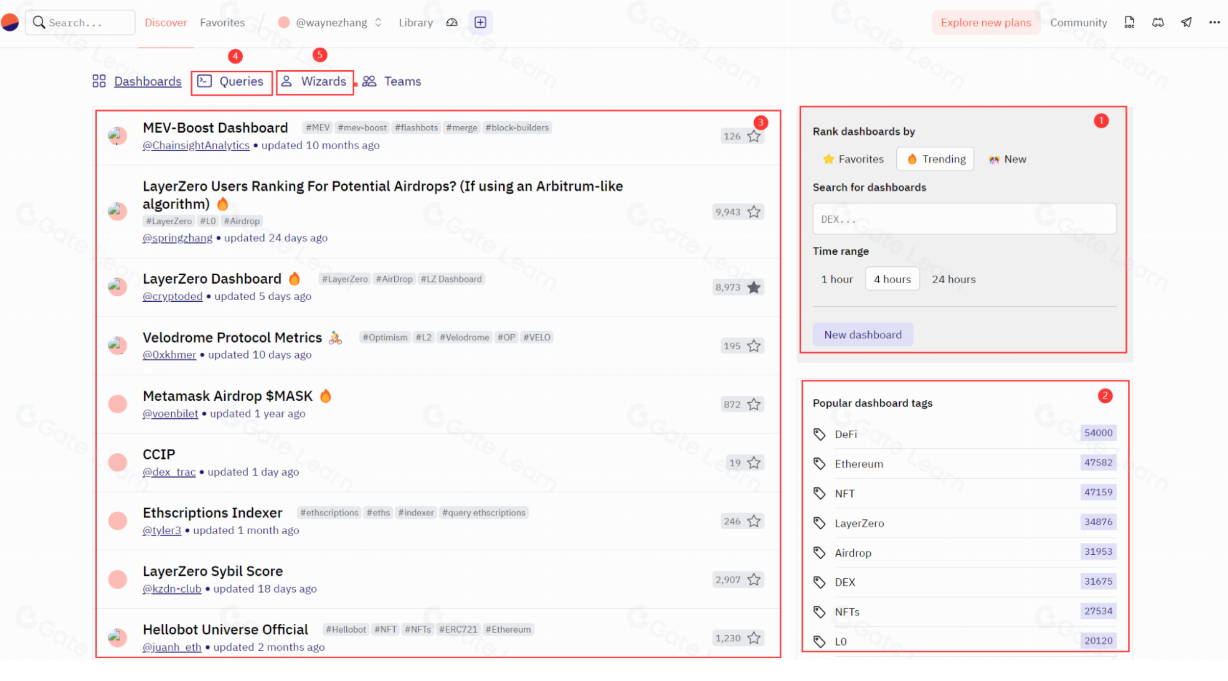The height and width of the screenshot is (681, 1228).
Task: Click Explore new plans button
Action: [985, 22]
